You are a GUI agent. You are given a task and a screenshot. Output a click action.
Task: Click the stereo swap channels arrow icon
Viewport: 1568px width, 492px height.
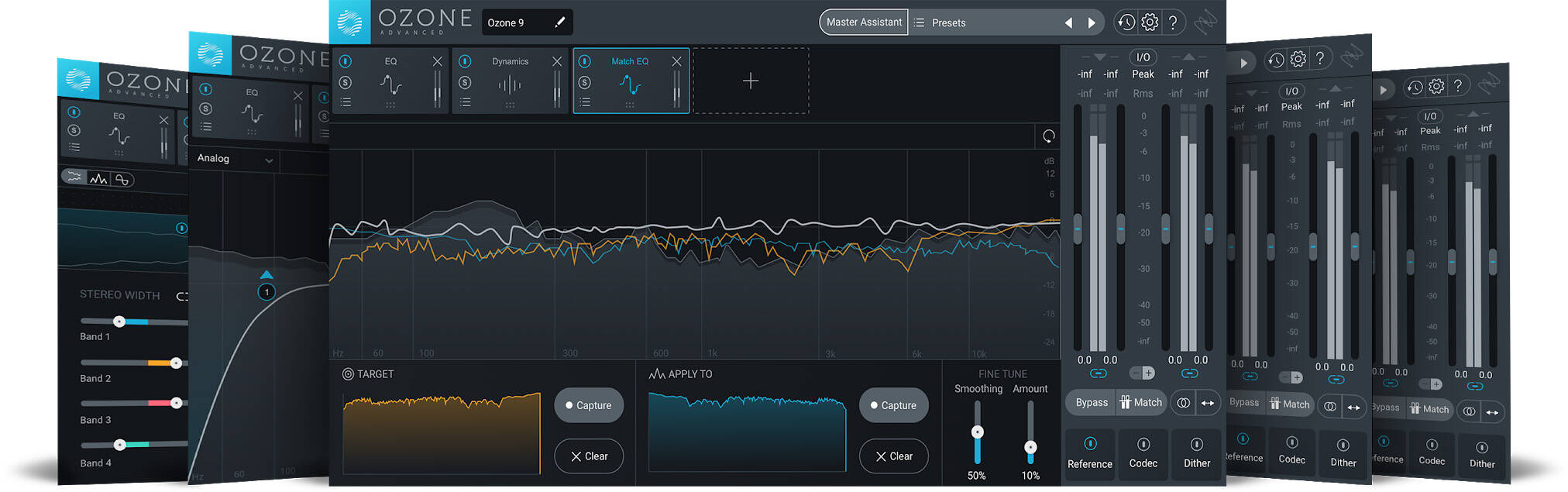tap(1208, 403)
